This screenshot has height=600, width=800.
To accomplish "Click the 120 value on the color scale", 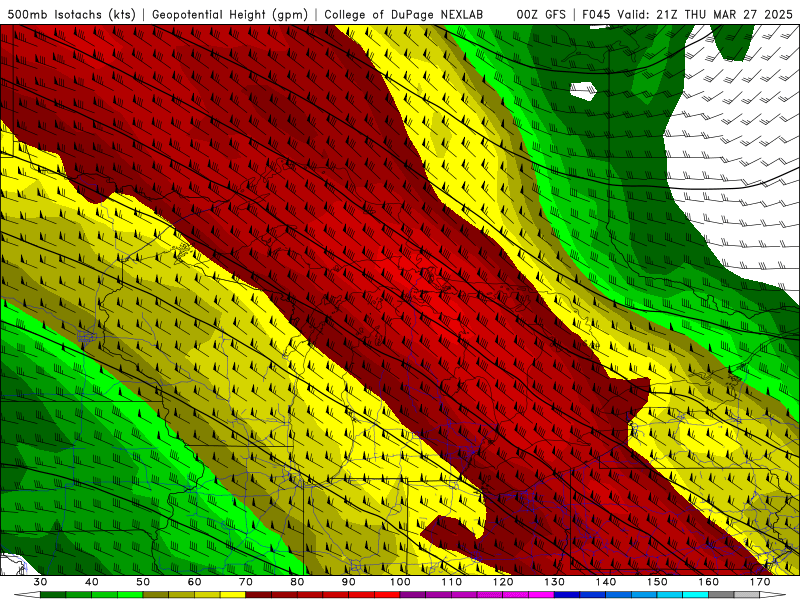I will (x=503, y=582).
